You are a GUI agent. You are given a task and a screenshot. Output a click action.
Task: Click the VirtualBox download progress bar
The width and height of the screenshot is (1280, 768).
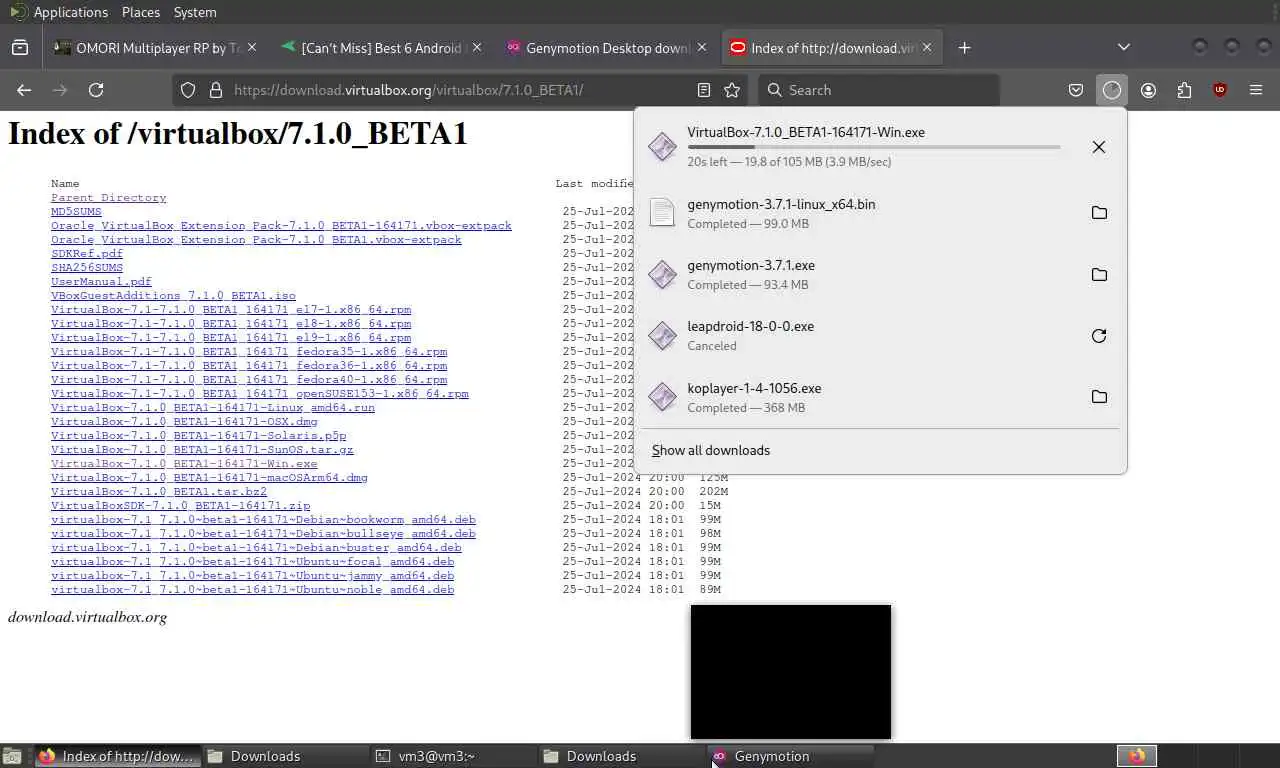pyautogui.click(x=873, y=147)
